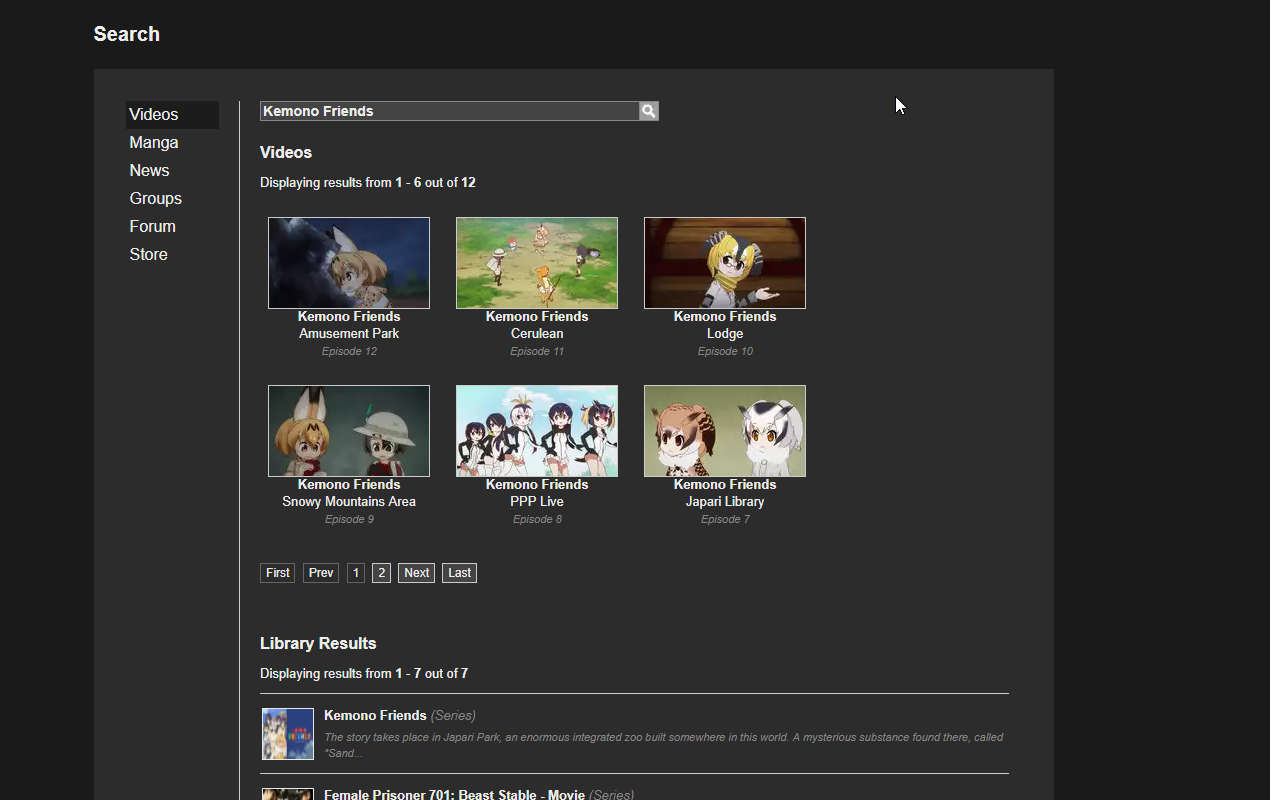Open the Snowy Mountains Area thumbnail
The height and width of the screenshot is (800, 1280).
click(349, 431)
